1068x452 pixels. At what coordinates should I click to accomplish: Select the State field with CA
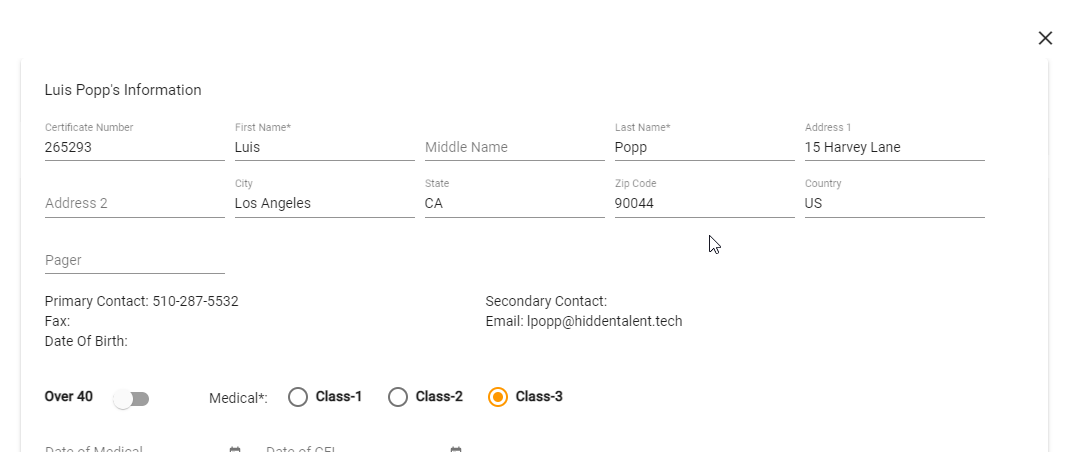[514, 203]
